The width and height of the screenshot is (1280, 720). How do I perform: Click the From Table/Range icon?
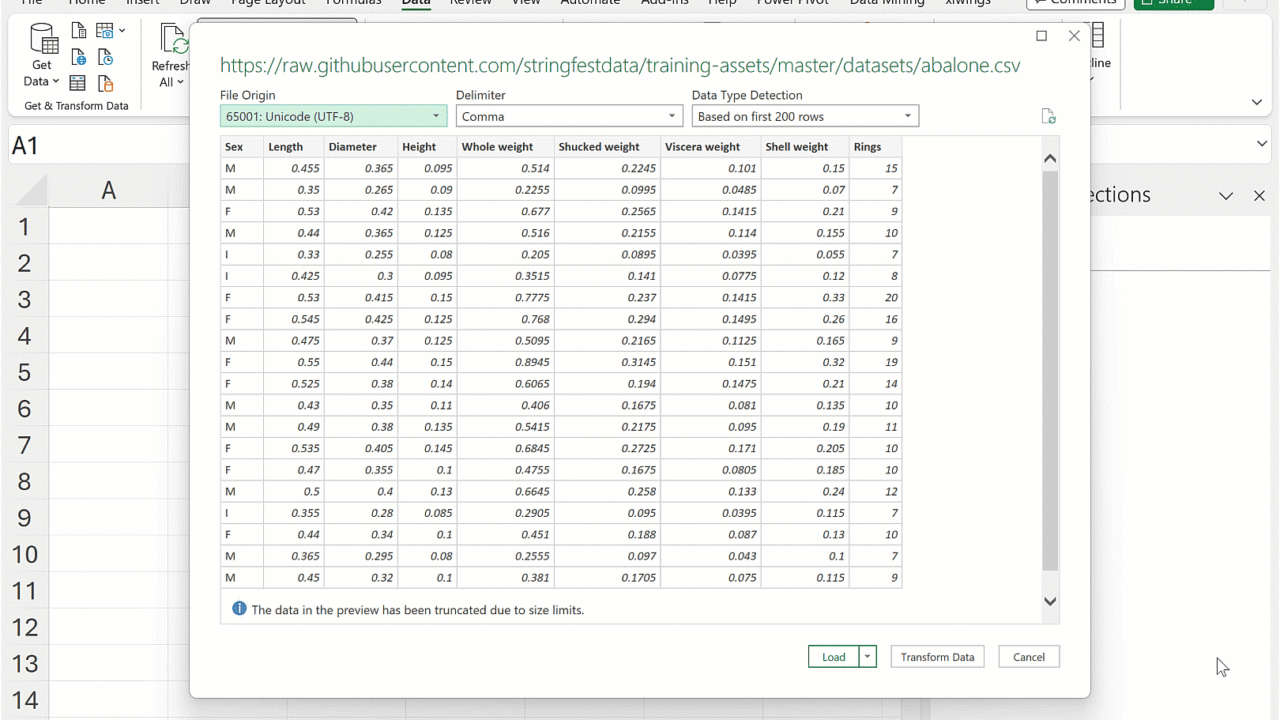[78, 84]
